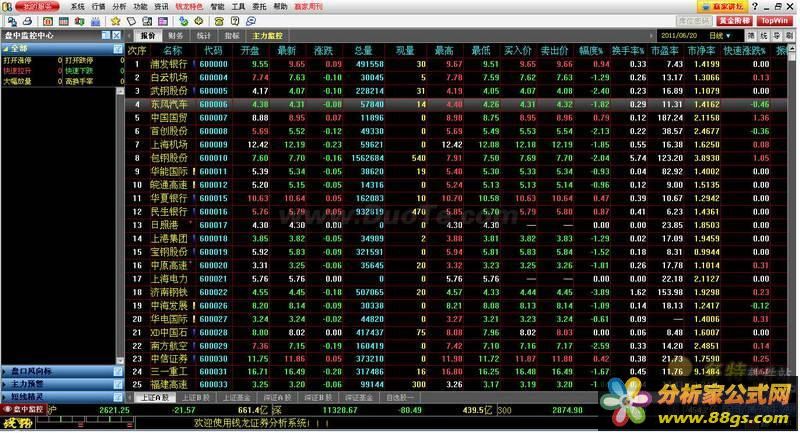Click the 导 export button
This screenshot has height=433, width=800.
click(x=777, y=36)
